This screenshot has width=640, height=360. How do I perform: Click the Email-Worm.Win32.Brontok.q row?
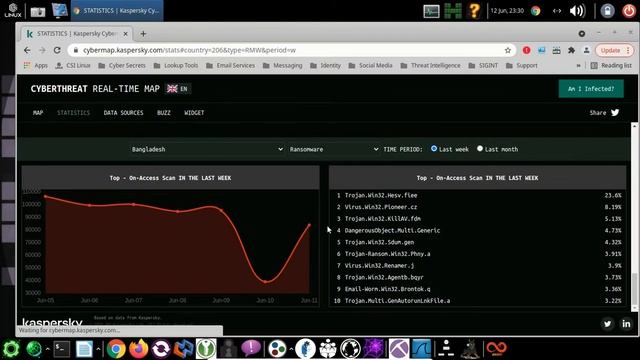pyautogui.click(x=478, y=289)
